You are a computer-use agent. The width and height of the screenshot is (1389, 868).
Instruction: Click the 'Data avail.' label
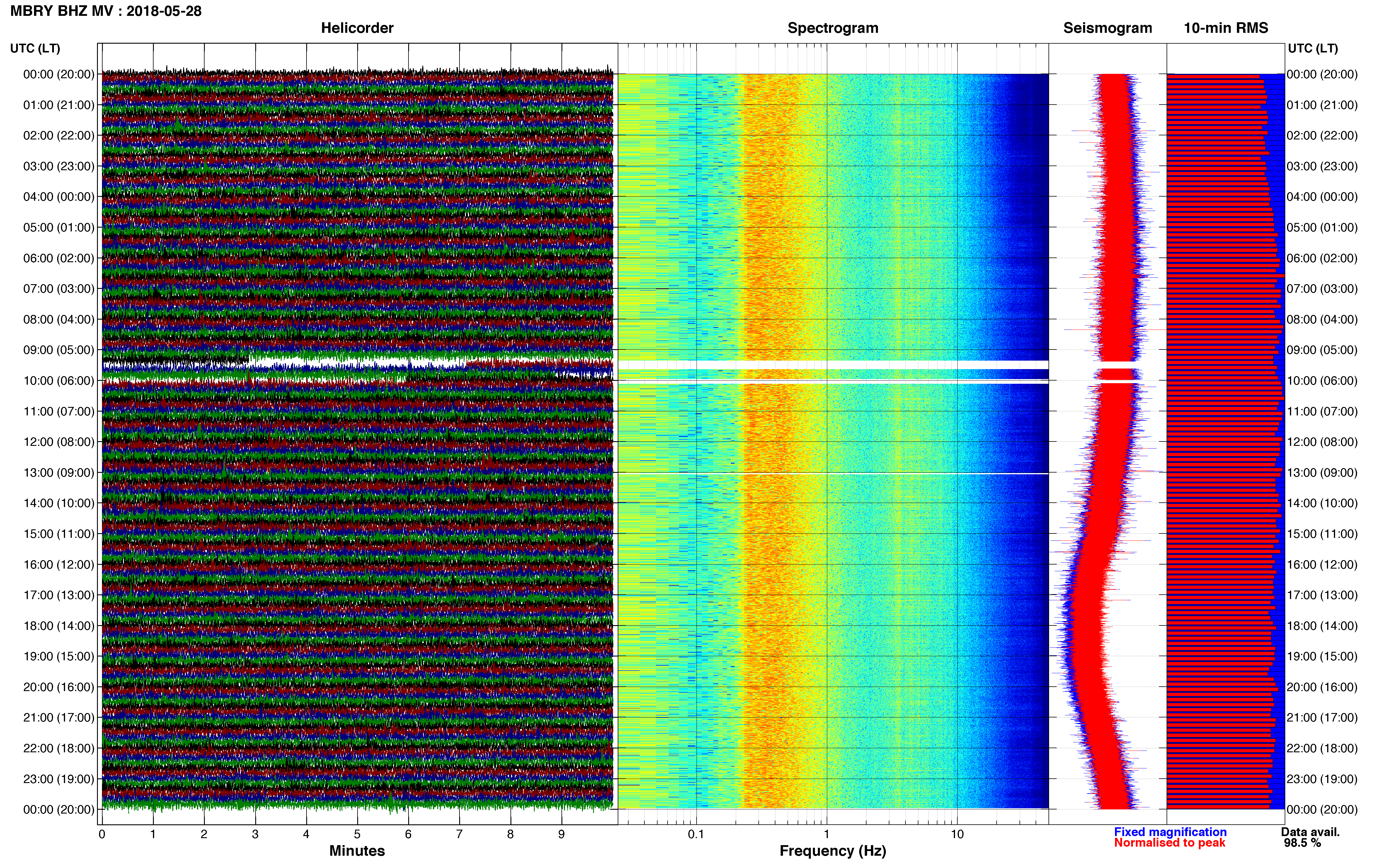1310,832
